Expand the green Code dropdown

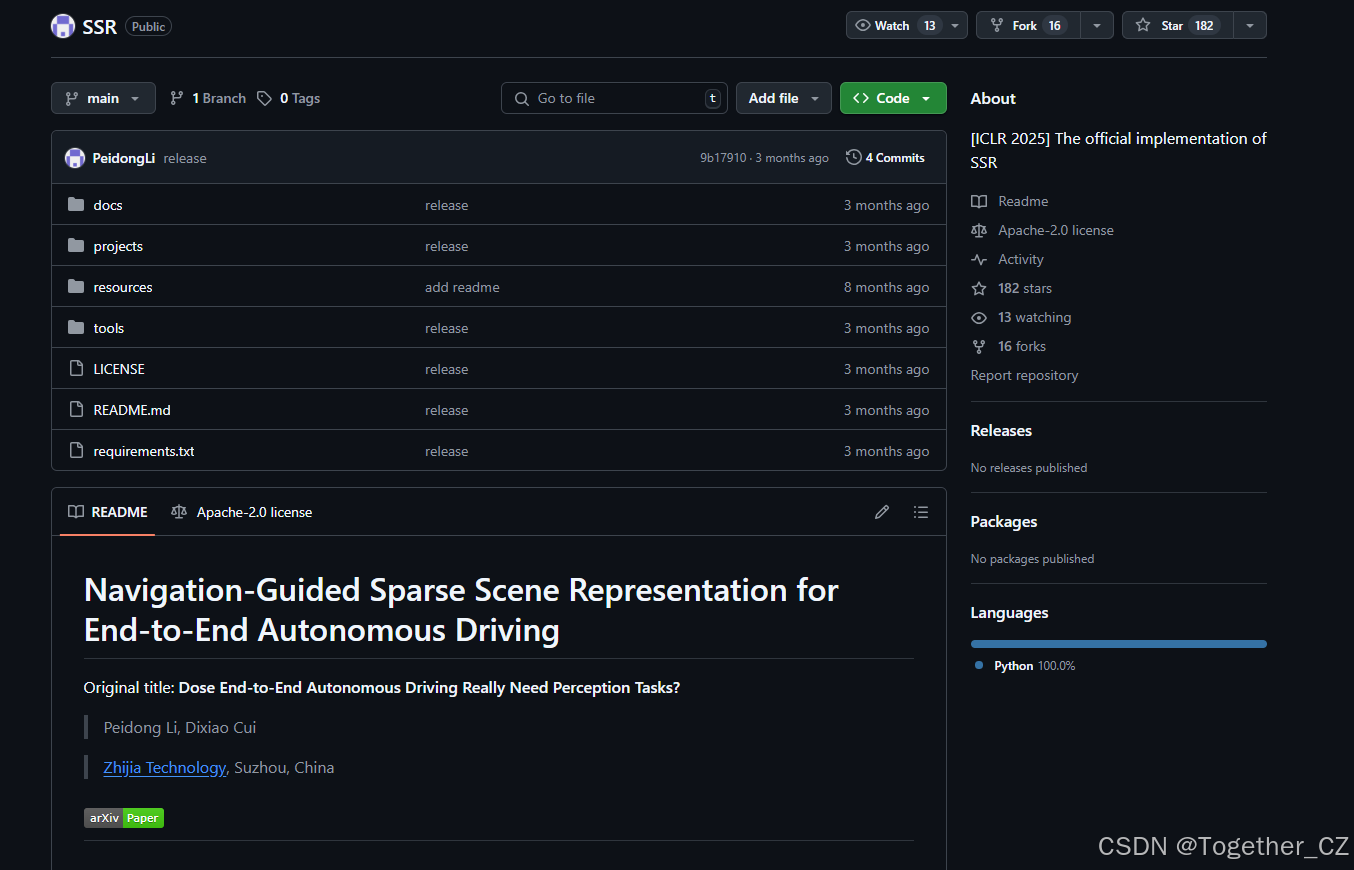tap(893, 98)
